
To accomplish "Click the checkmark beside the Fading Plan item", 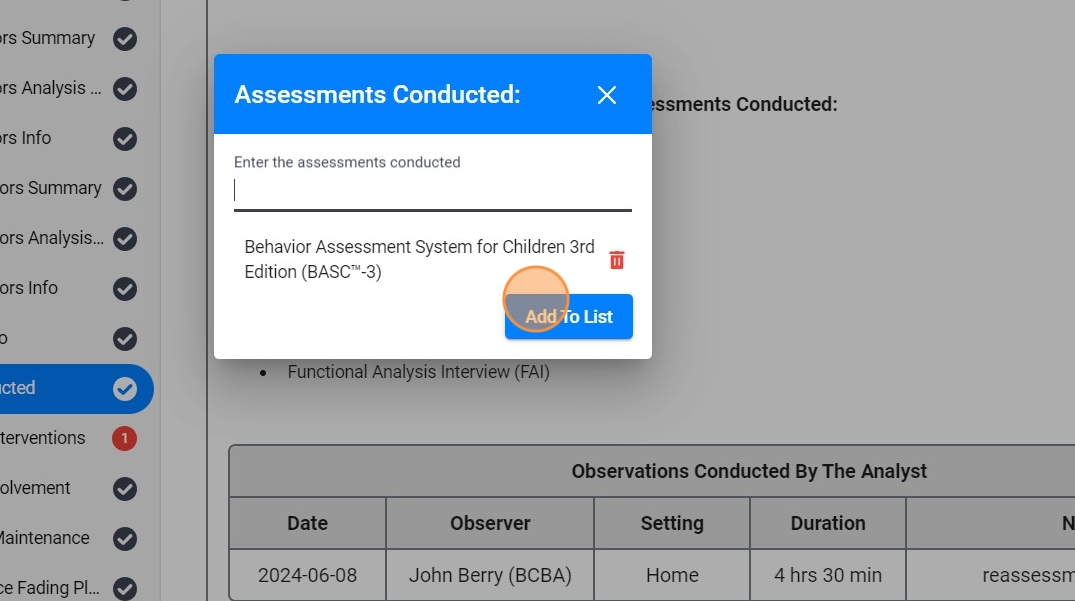I will pos(124,588).
